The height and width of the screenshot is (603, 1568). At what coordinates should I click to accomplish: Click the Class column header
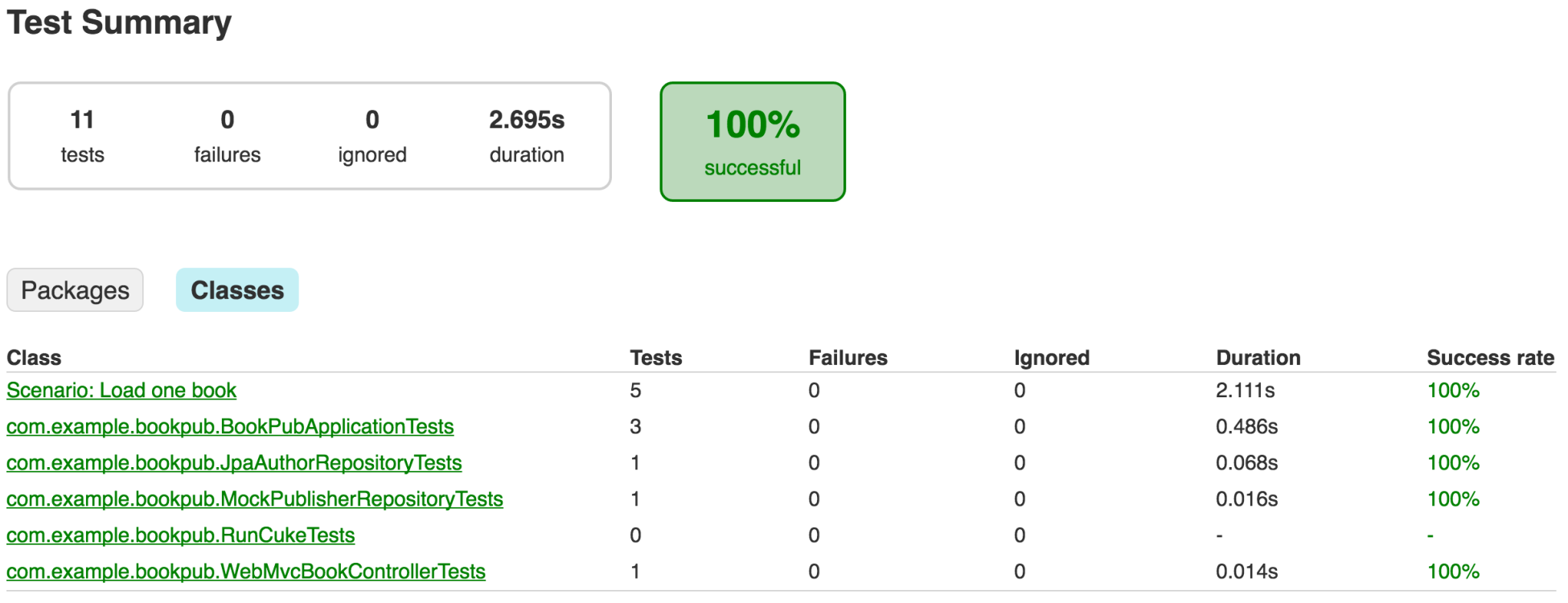[34, 358]
